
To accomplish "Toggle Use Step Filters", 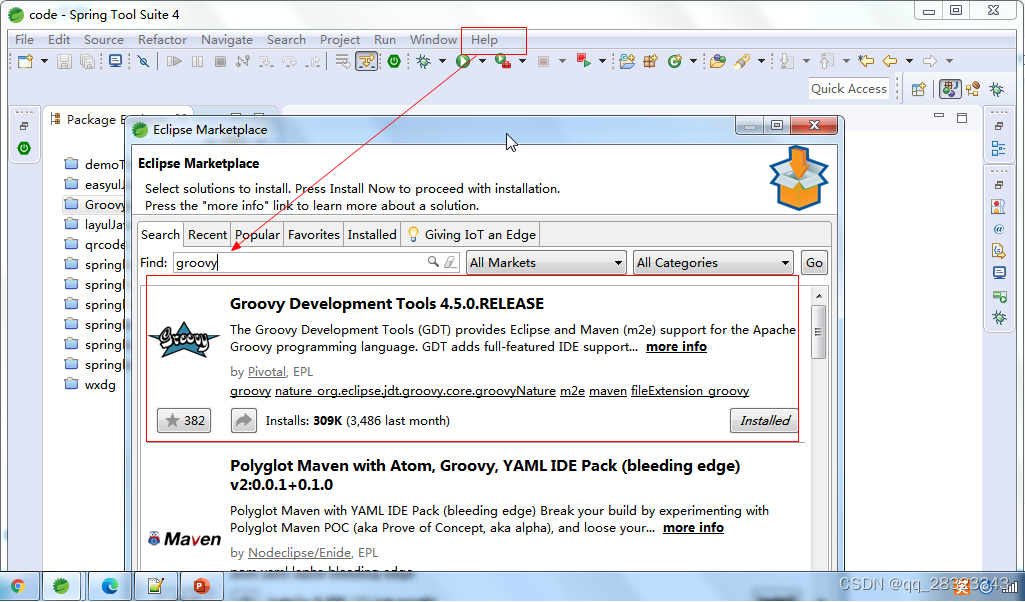I will [x=367, y=61].
